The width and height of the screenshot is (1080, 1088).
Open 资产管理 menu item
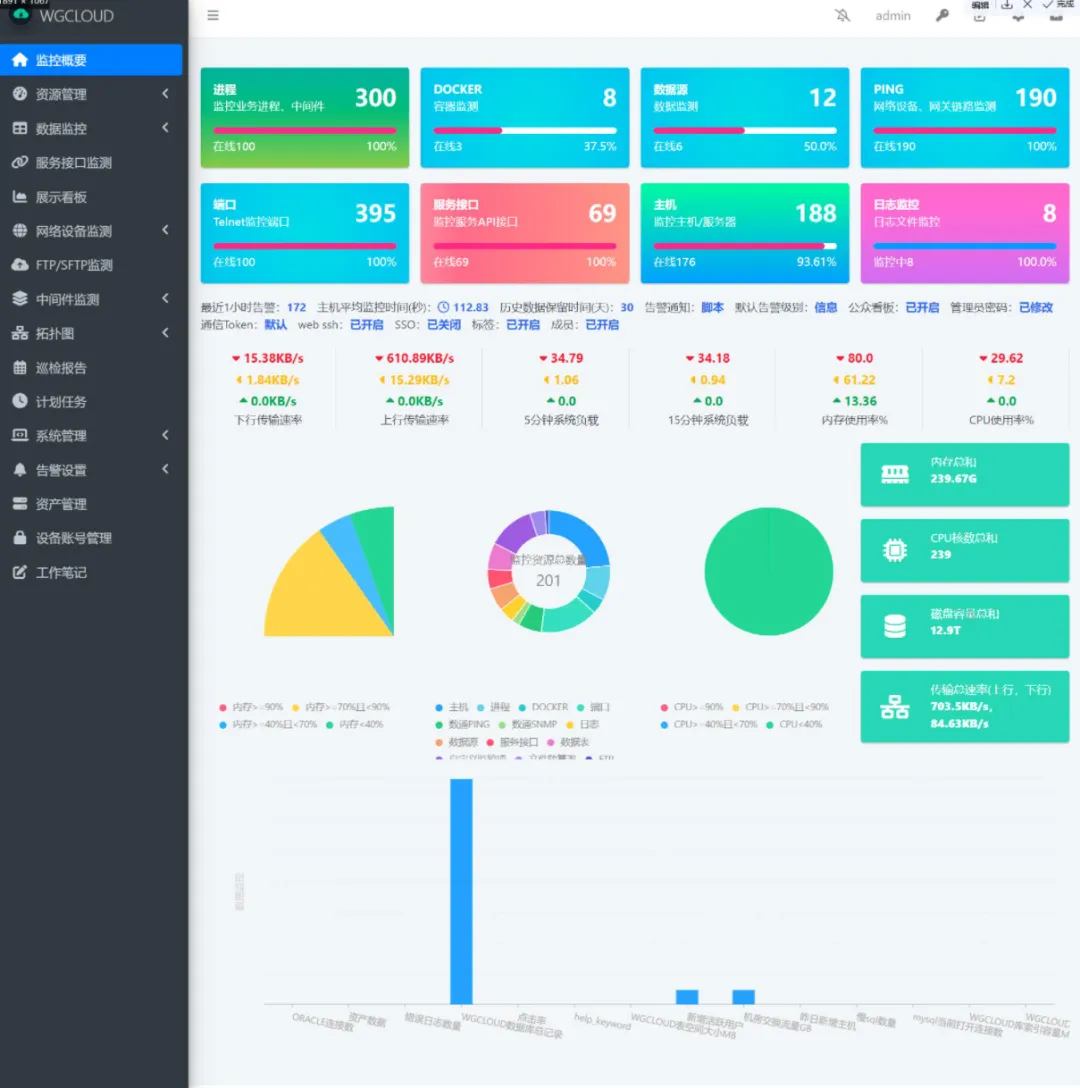pos(91,504)
